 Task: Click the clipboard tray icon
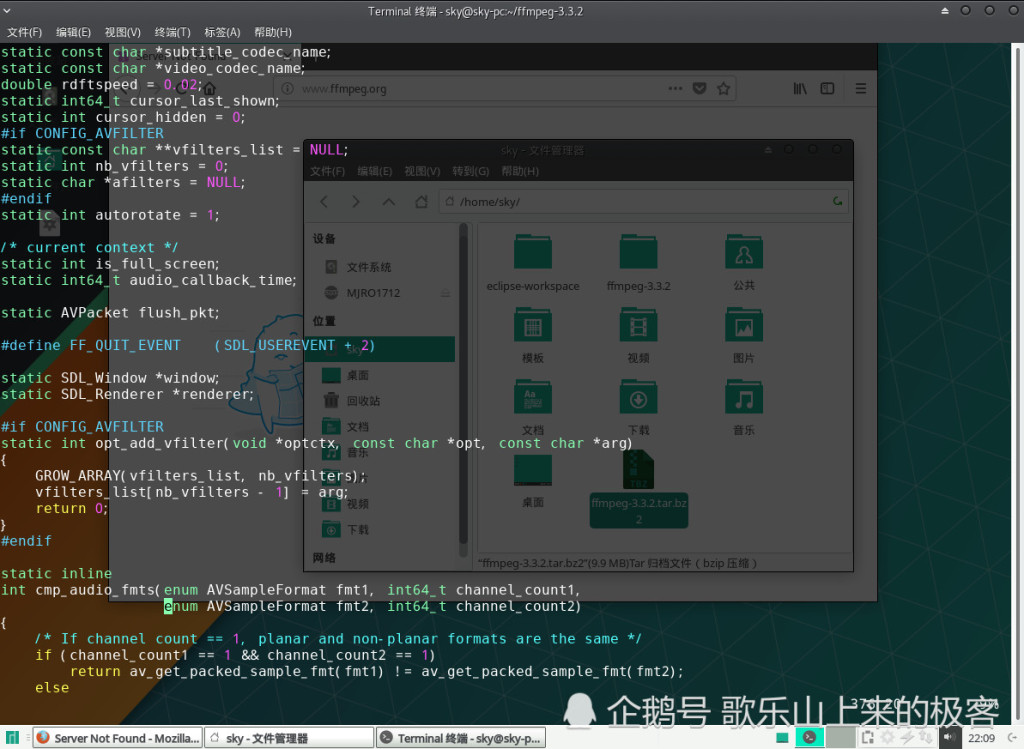click(867, 737)
